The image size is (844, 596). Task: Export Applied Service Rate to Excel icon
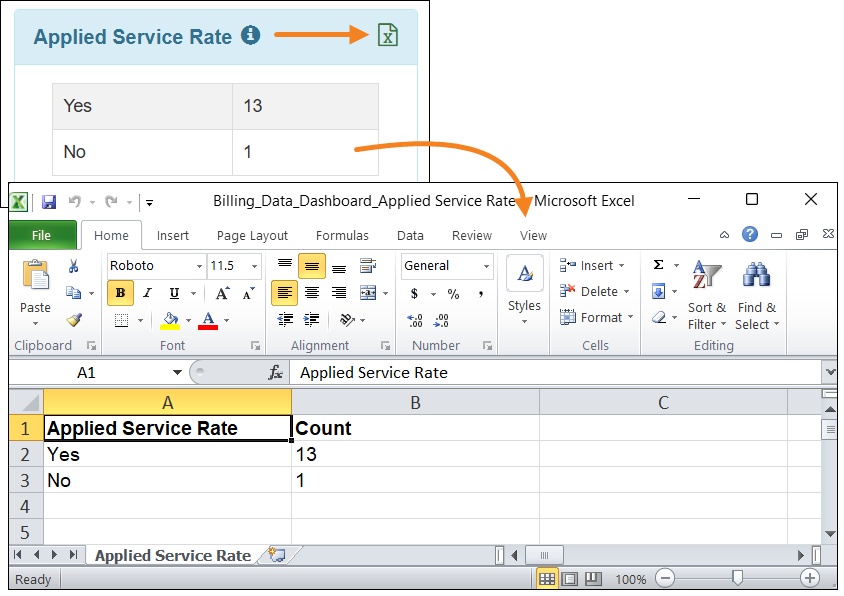[388, 36]
